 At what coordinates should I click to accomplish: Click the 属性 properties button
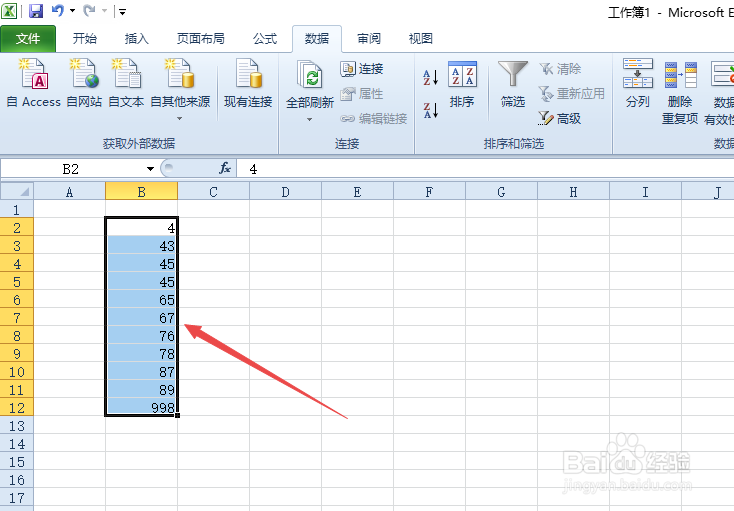coord(362,94)
